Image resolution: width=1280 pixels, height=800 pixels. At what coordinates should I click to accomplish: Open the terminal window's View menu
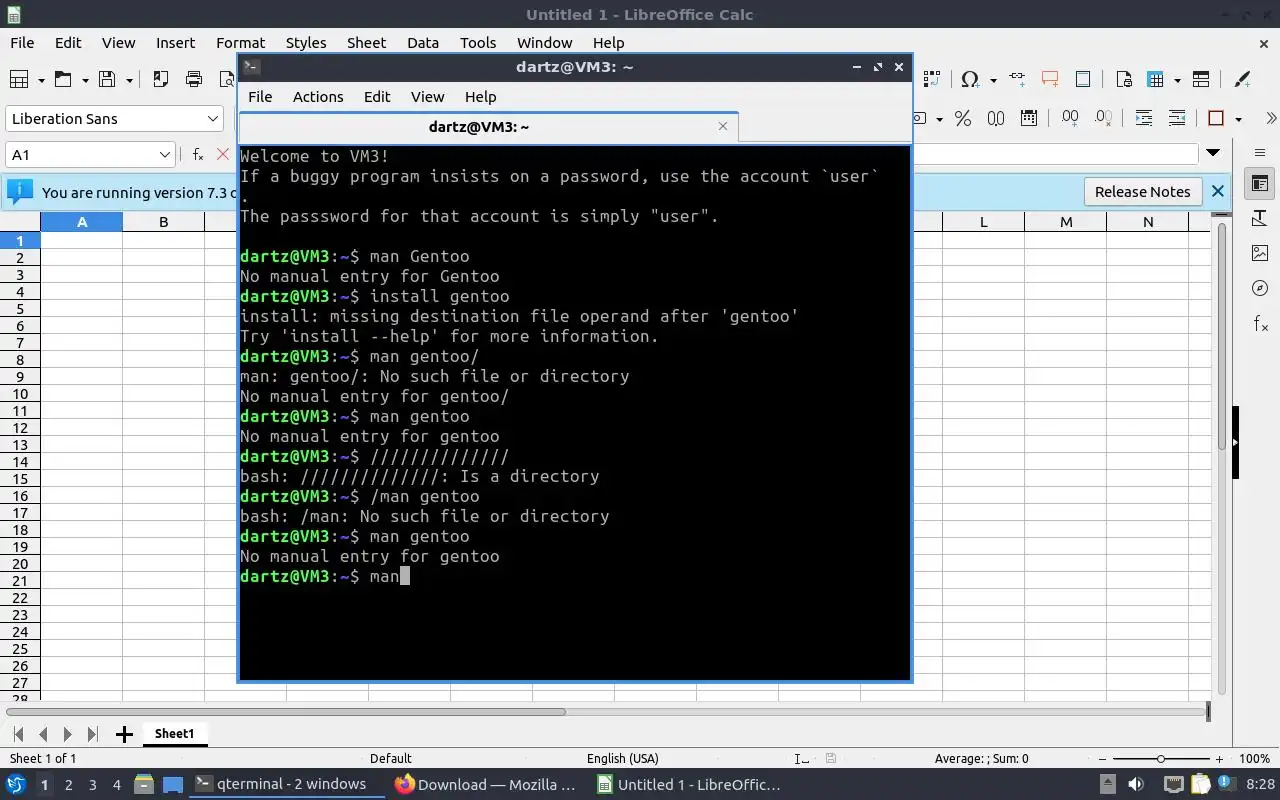coord(427,96)
